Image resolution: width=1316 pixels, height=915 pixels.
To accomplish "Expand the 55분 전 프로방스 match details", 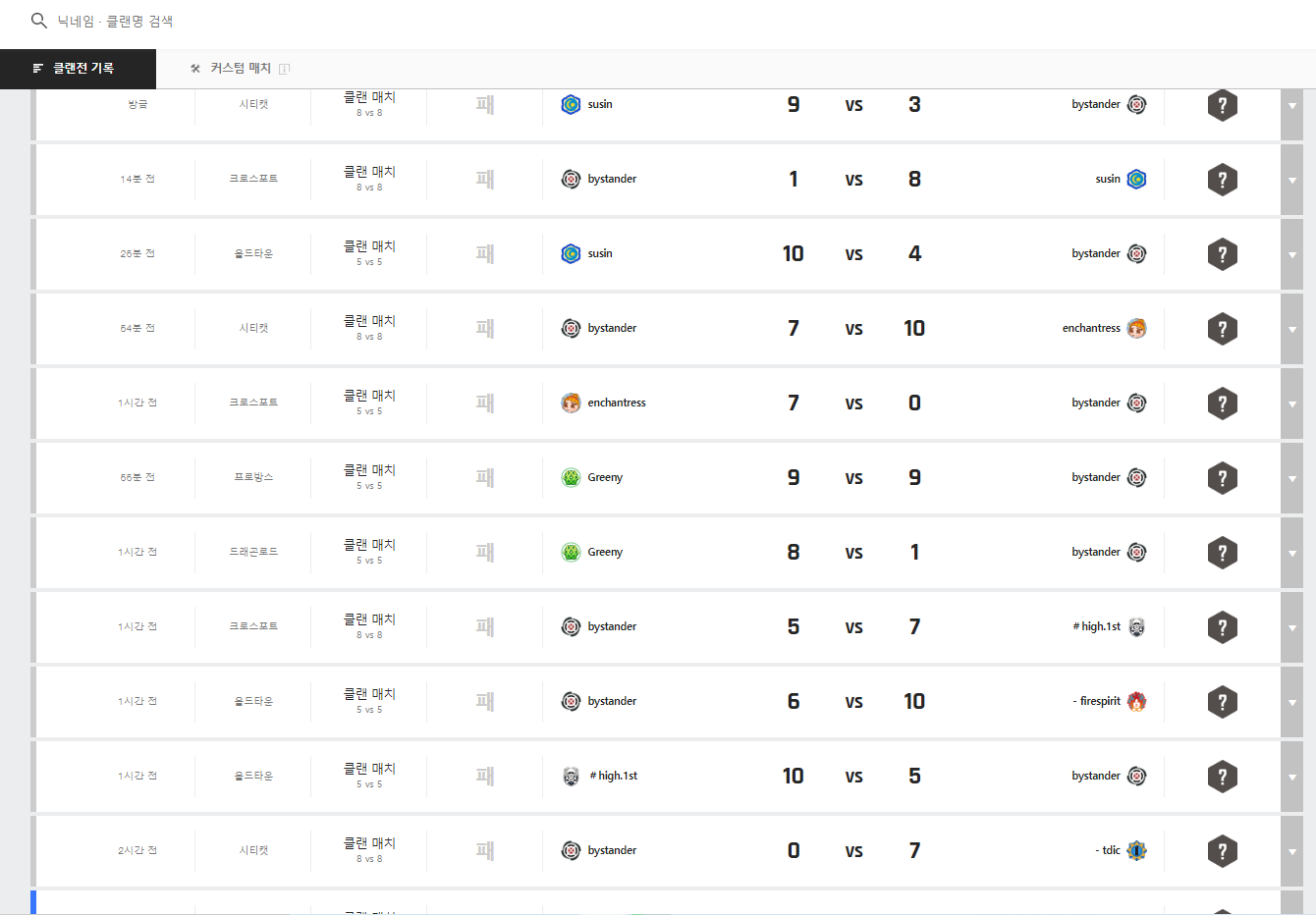I will pos(1291,478).
